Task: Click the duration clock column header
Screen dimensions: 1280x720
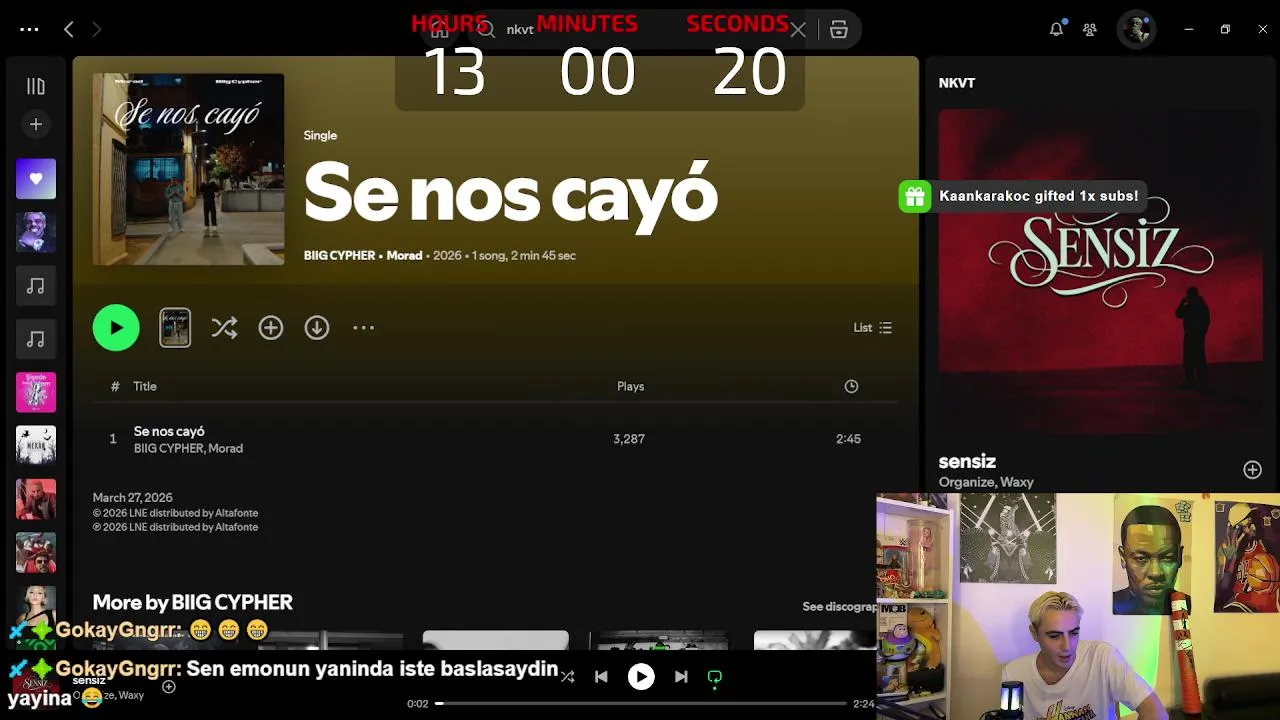Action: (851, 386)
